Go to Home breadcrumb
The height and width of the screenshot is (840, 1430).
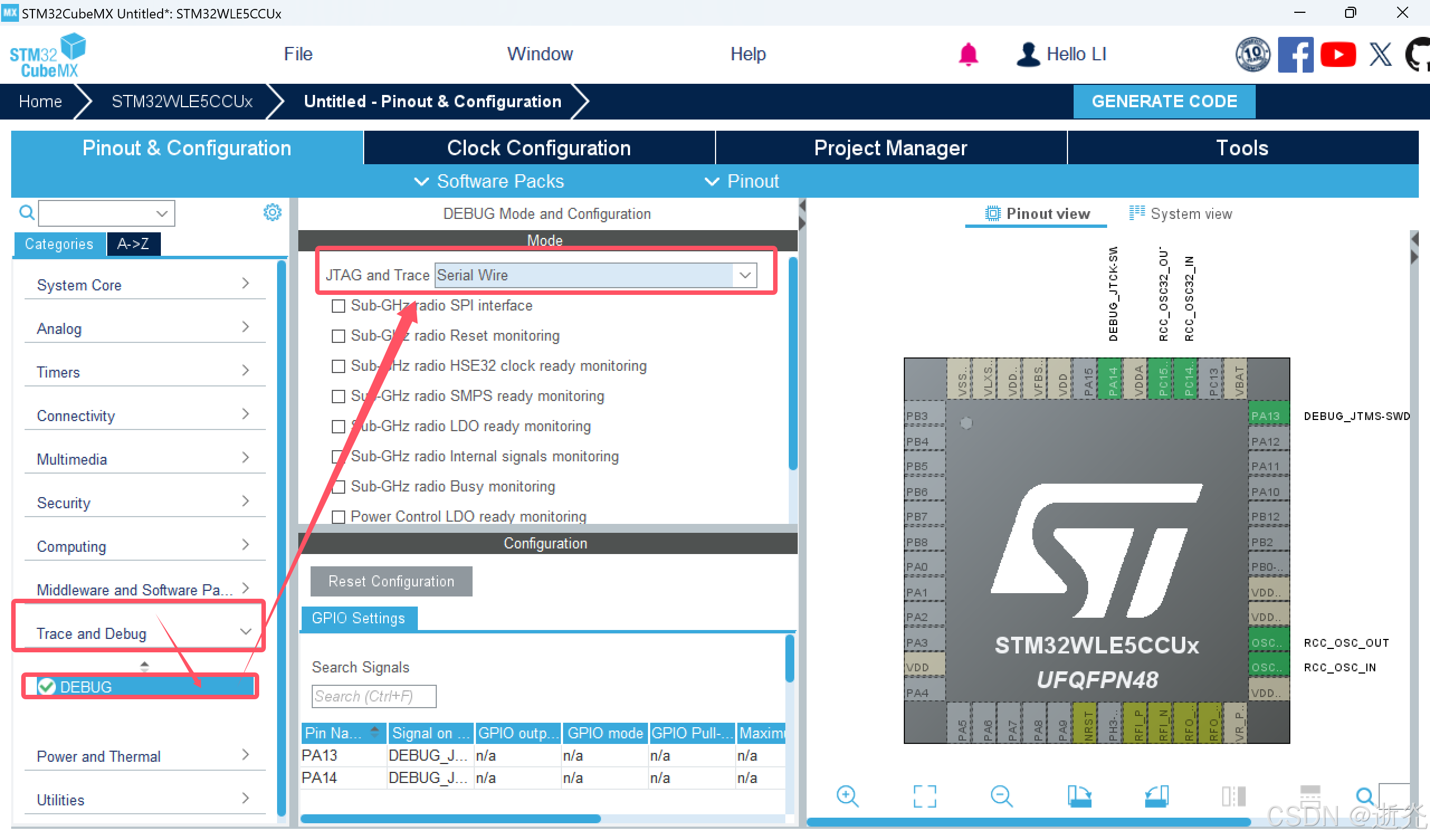[40, 101]
